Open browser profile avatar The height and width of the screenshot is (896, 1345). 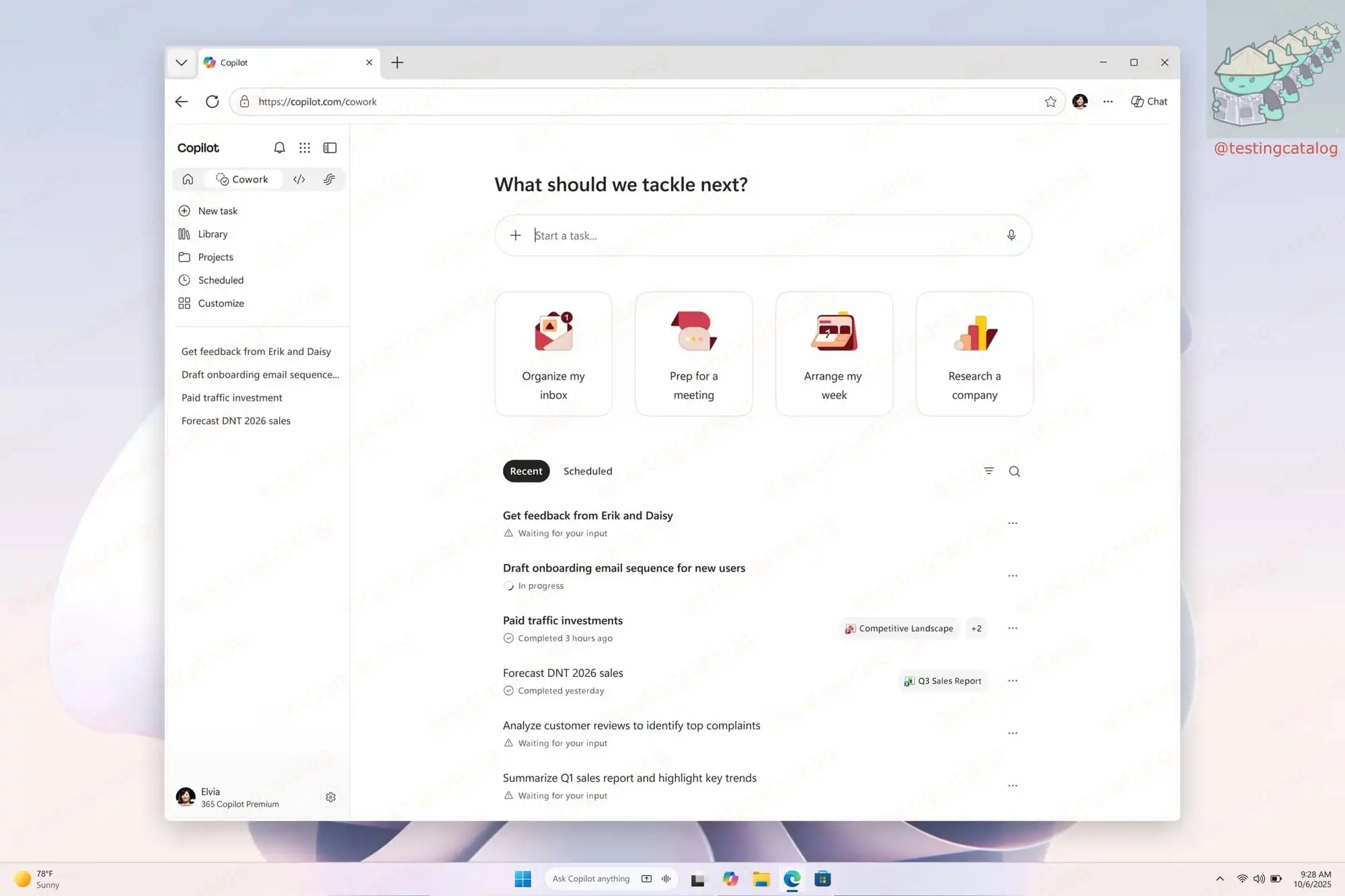point(1080,101)
